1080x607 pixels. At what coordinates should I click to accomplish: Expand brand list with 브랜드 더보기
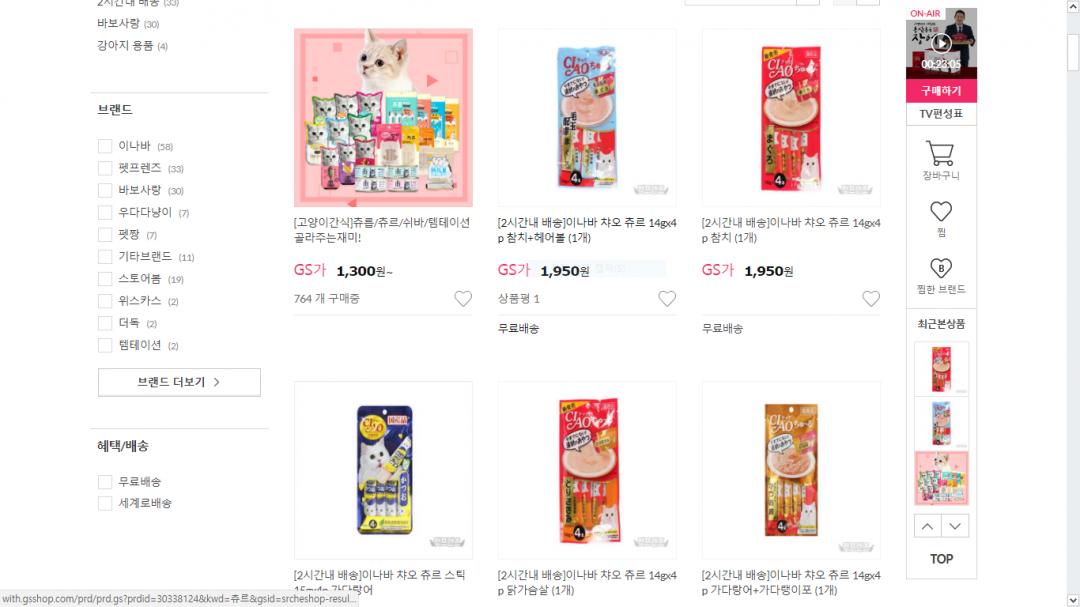pyautogui.click(x=179, y=382)
